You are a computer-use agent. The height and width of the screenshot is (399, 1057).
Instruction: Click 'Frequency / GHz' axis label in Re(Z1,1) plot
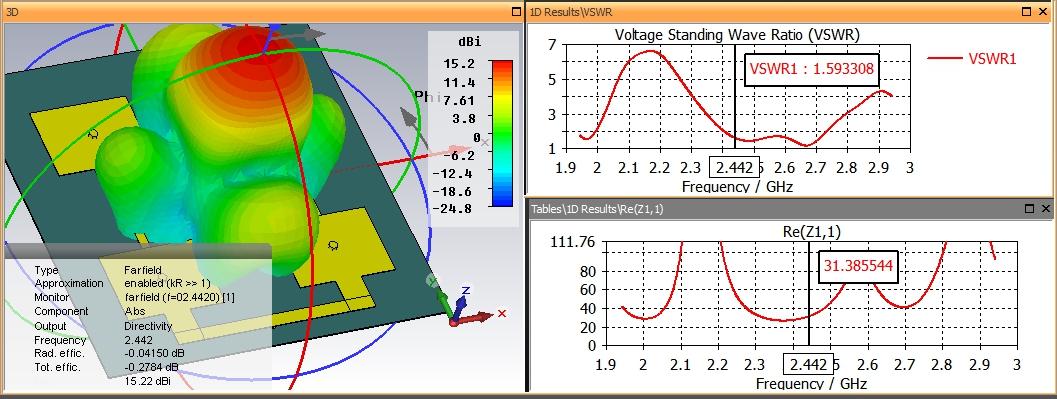click(x=811, y=384)
